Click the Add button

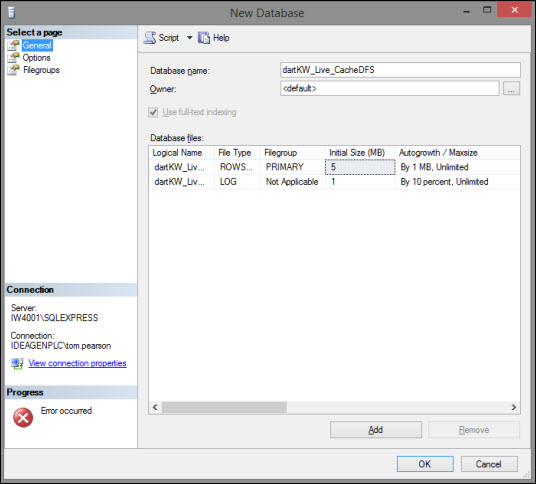pyautogui.click(x=376, y=430)
